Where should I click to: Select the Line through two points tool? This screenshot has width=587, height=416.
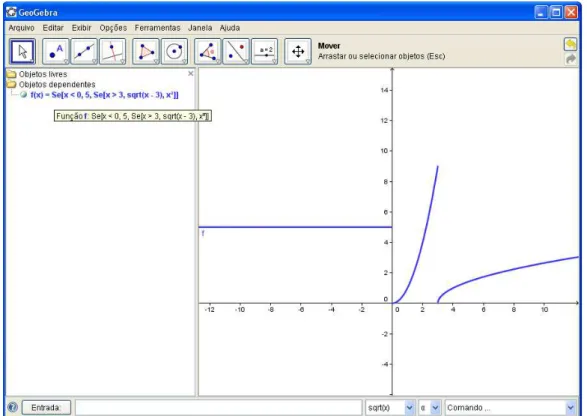point(84,51)
